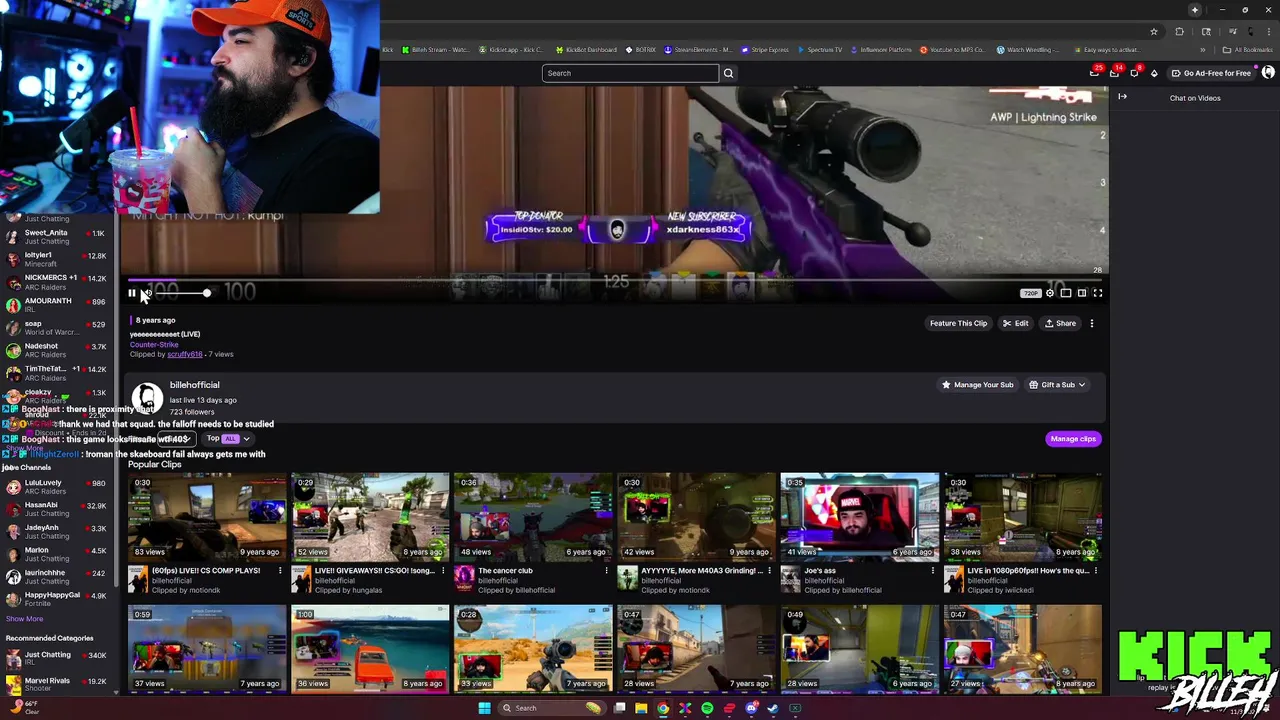Open options for "Joe's ass" clip
1280x720 pixels.
[932, 571]
